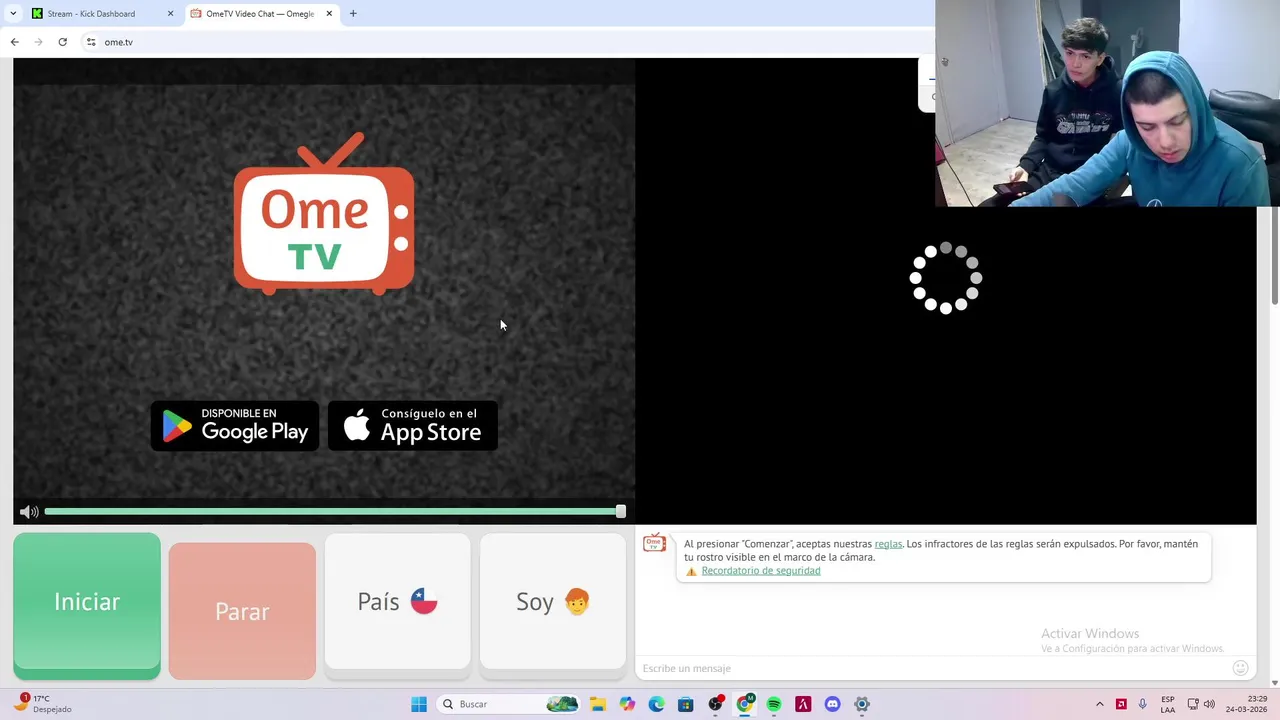Image resolution: width=1280 pixels, height=720 pixels.
Task: Click the microphone tray icon
Action: [x=1143, y=704]
